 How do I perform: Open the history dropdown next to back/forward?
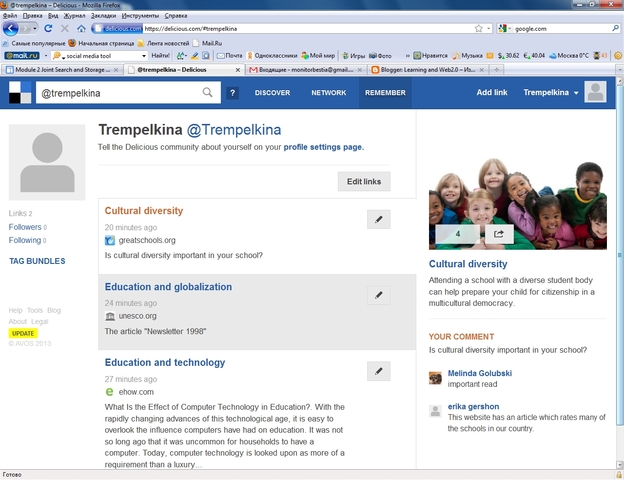pos(35,28)
